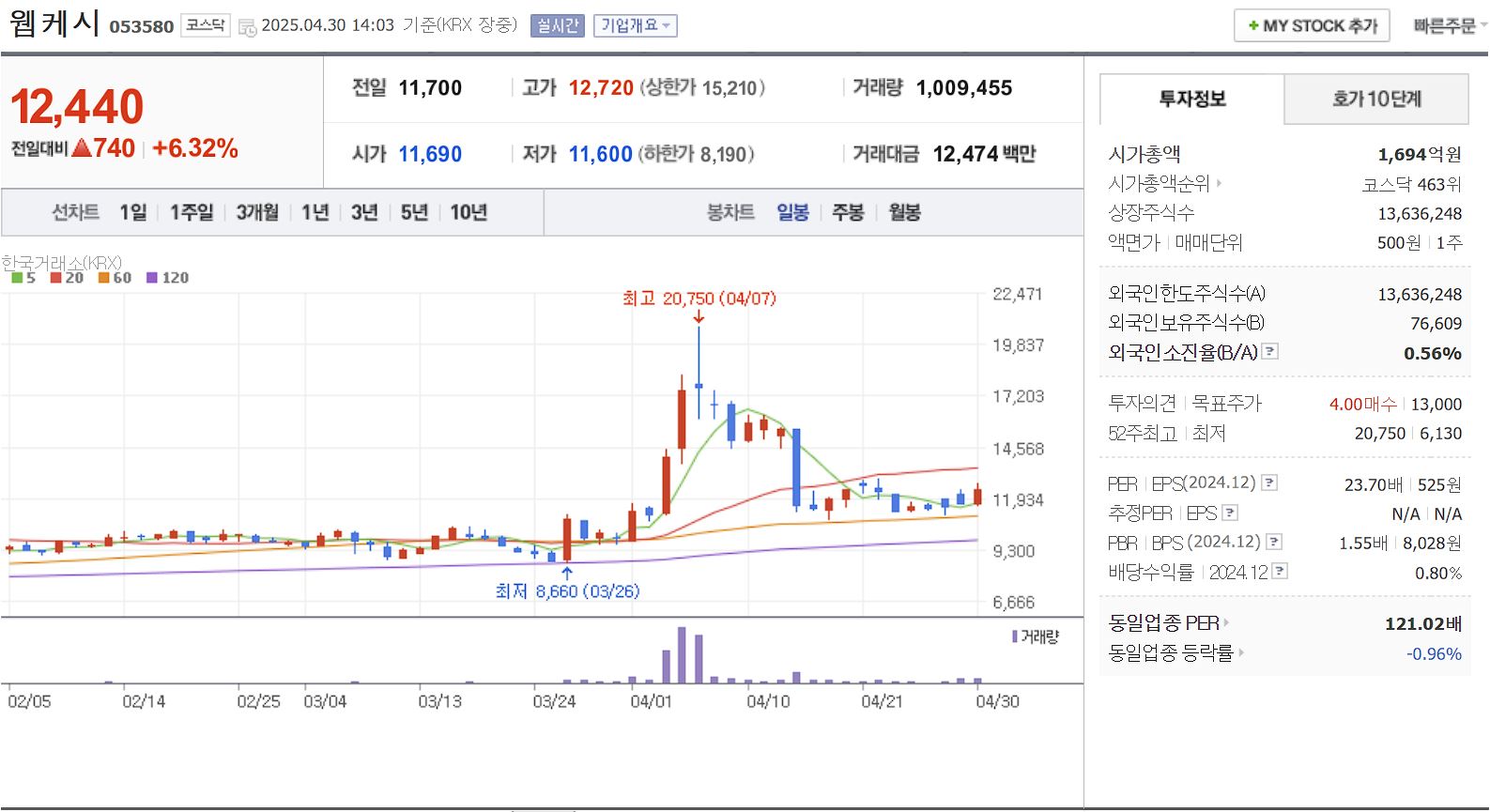The width and height of the screenshot is (1490, 812).
Task: Click the 시가 value 11,690
Action: [430, 154]
